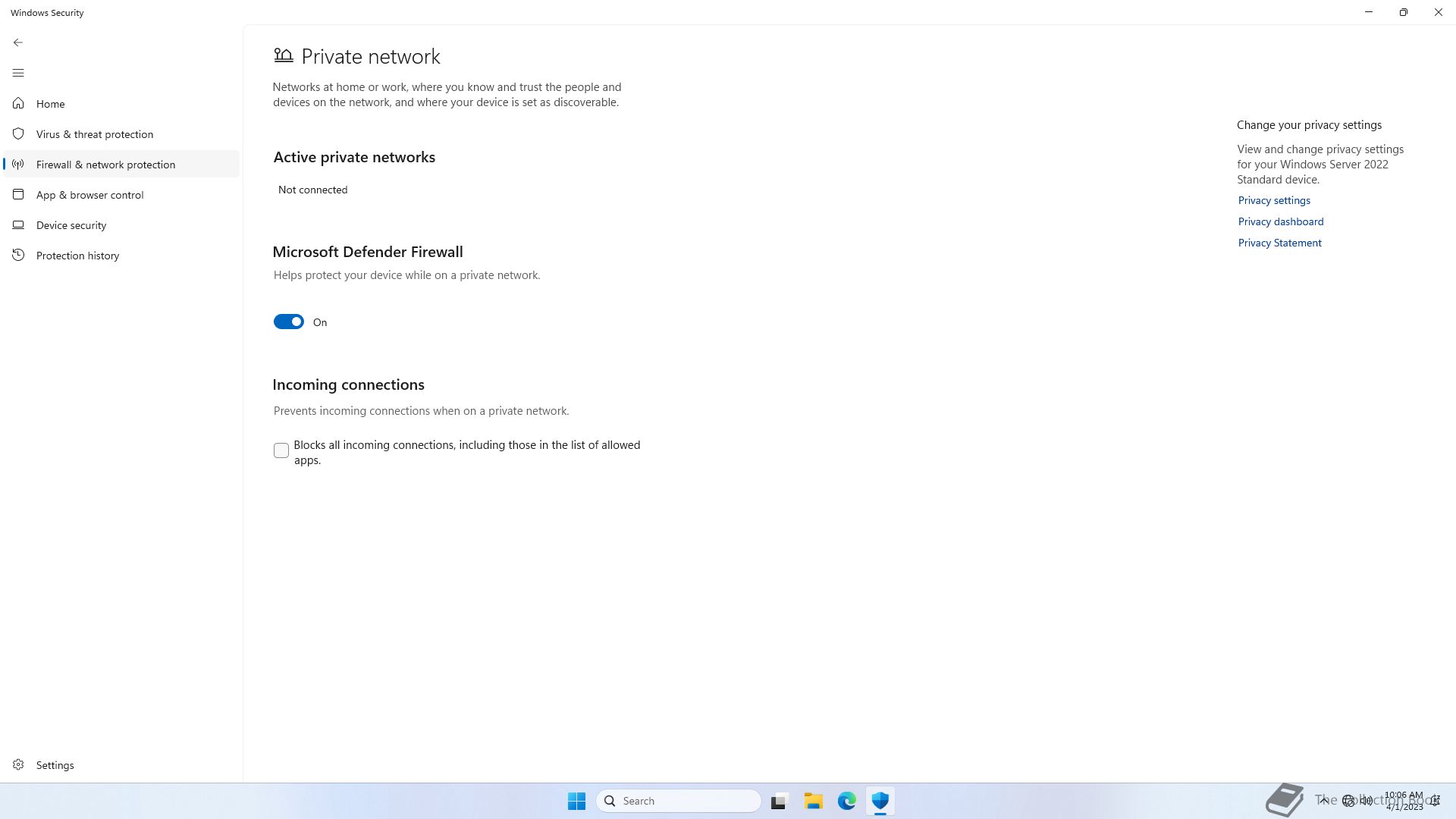1456x819 pixels.
Task: Click the Incoming connections heading
Action: tap(348, 384)
